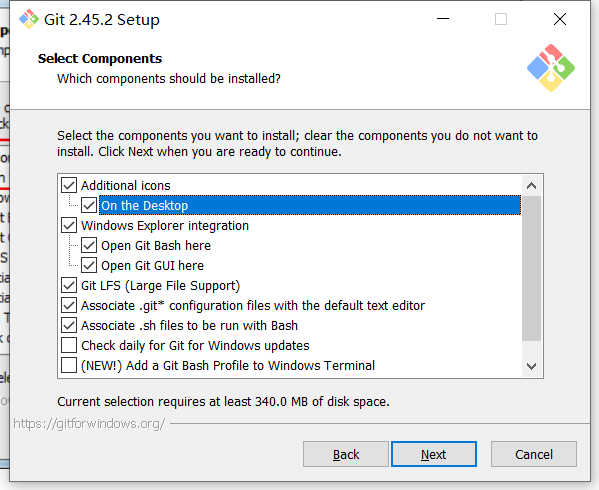
Task: Uncheck the Additional icons checkbox
Action: click(69, 185)
